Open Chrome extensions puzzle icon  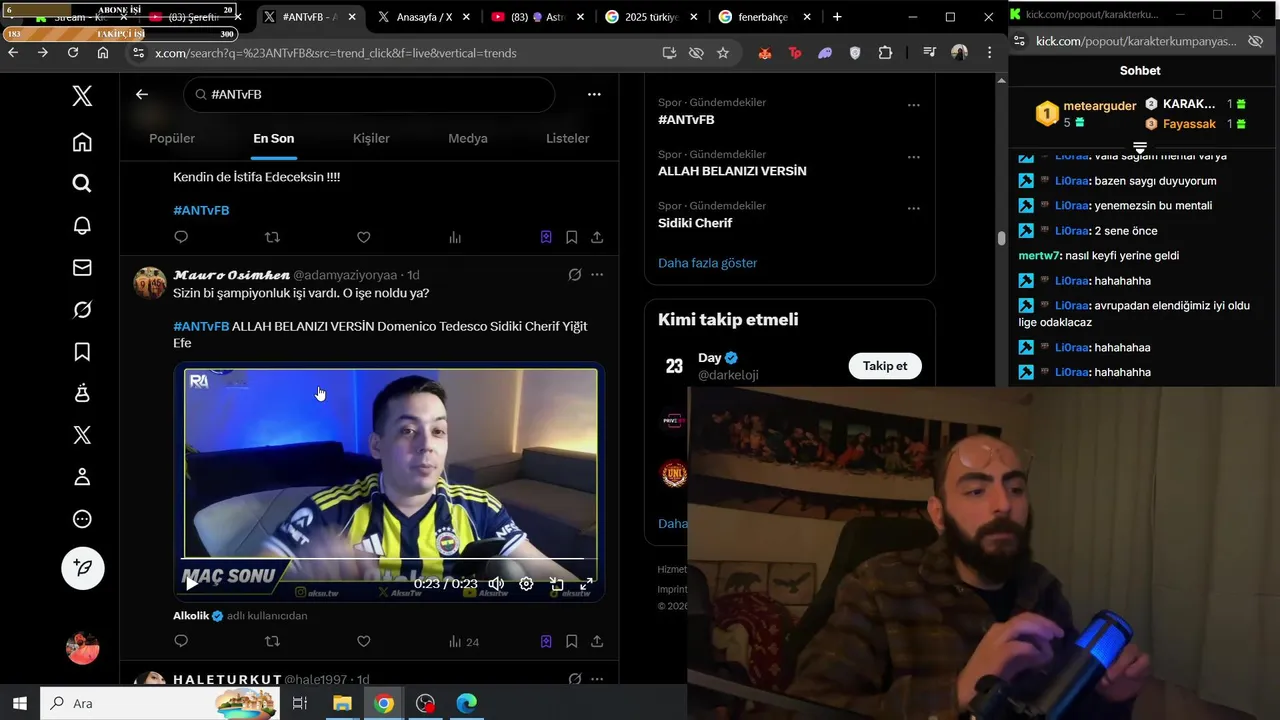click(885, 53)
